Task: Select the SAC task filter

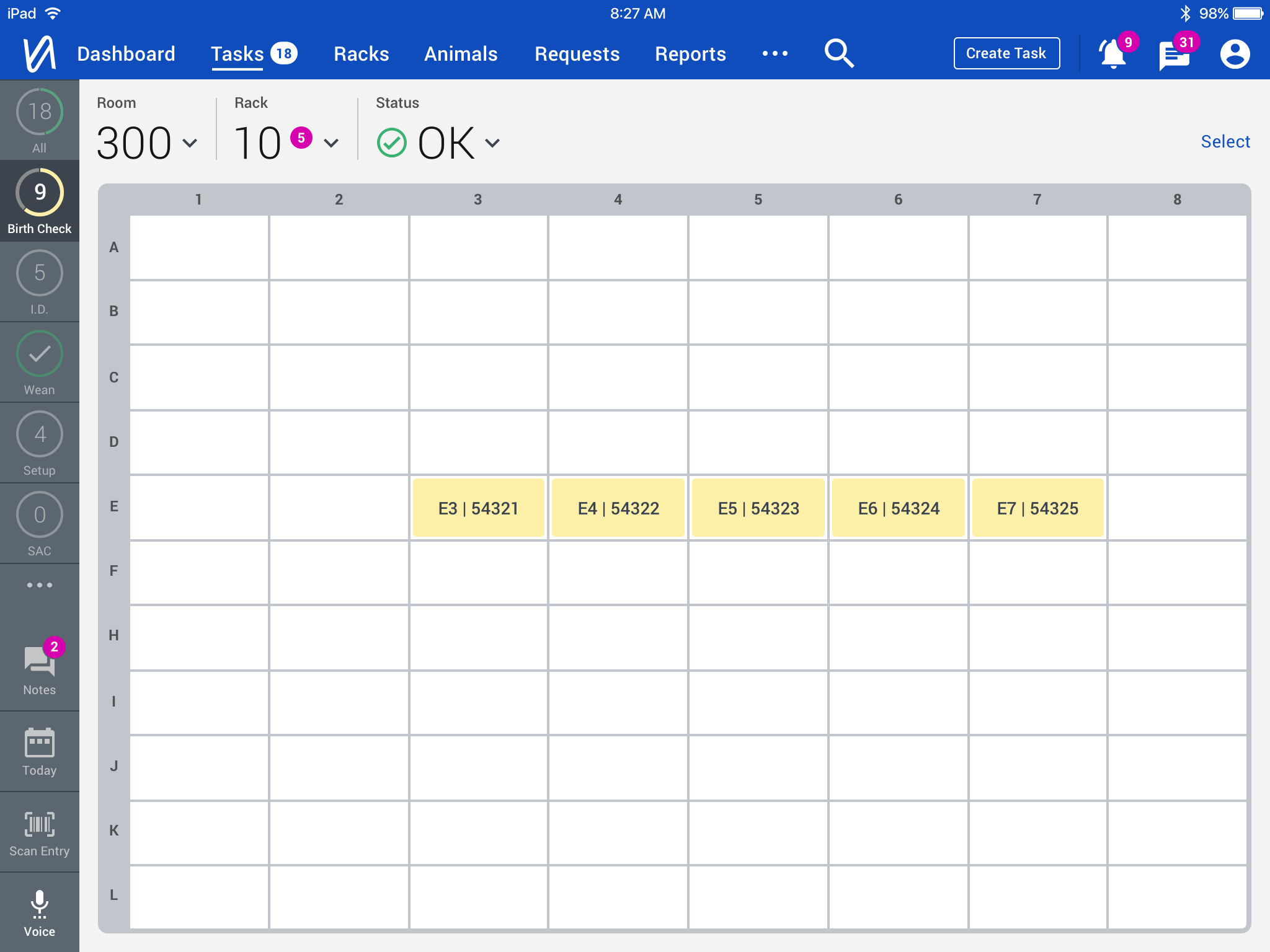Action: click(x=40, y=523)
